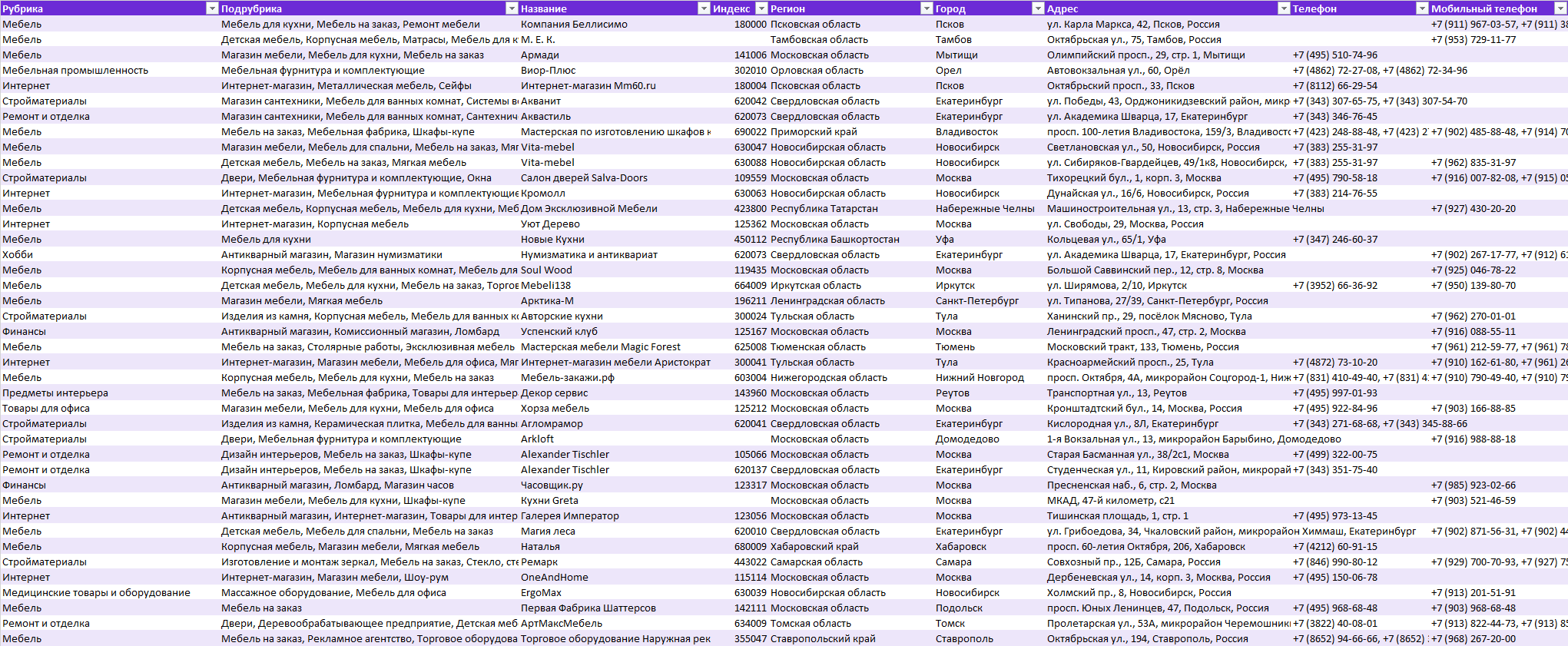Image resolution: width=1568 pixels, height=646 pixels.
Task: Open the Подрубрика column filter dropdown
Action: click(x=512, y=8)
